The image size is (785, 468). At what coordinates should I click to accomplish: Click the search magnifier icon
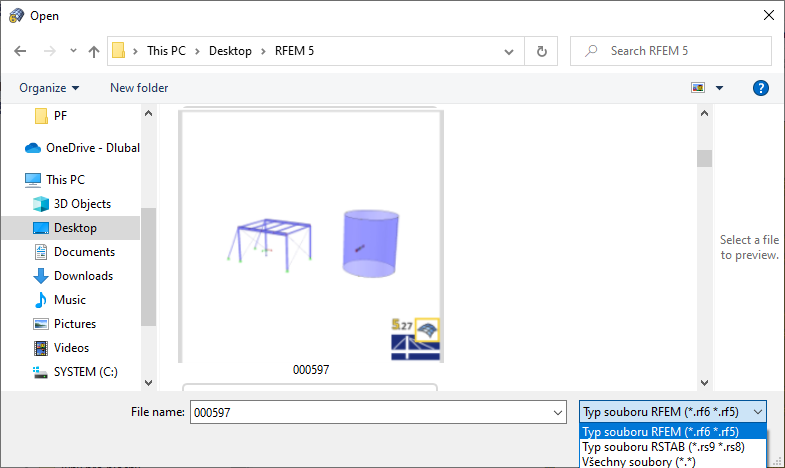coord(591,51)
